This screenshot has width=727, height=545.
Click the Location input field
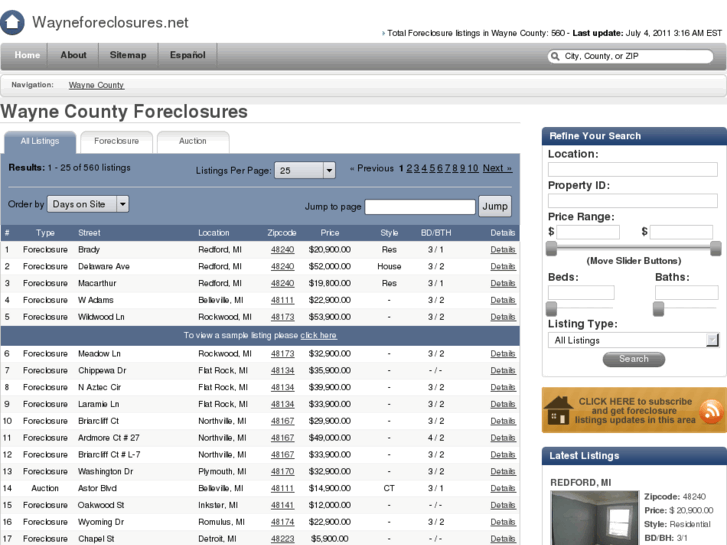(x=632, y=169)
